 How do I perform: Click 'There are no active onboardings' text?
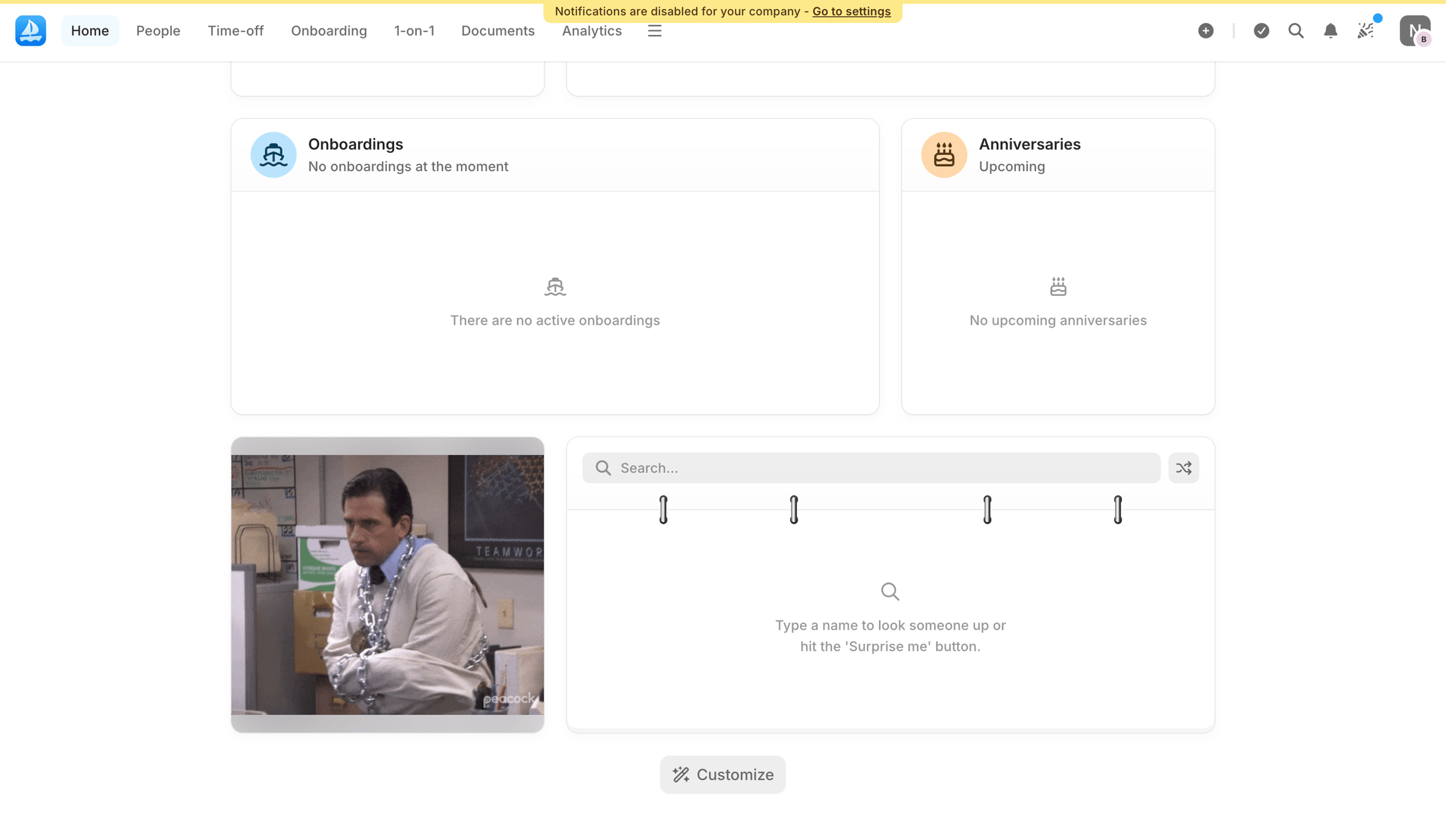pos(555,320)
